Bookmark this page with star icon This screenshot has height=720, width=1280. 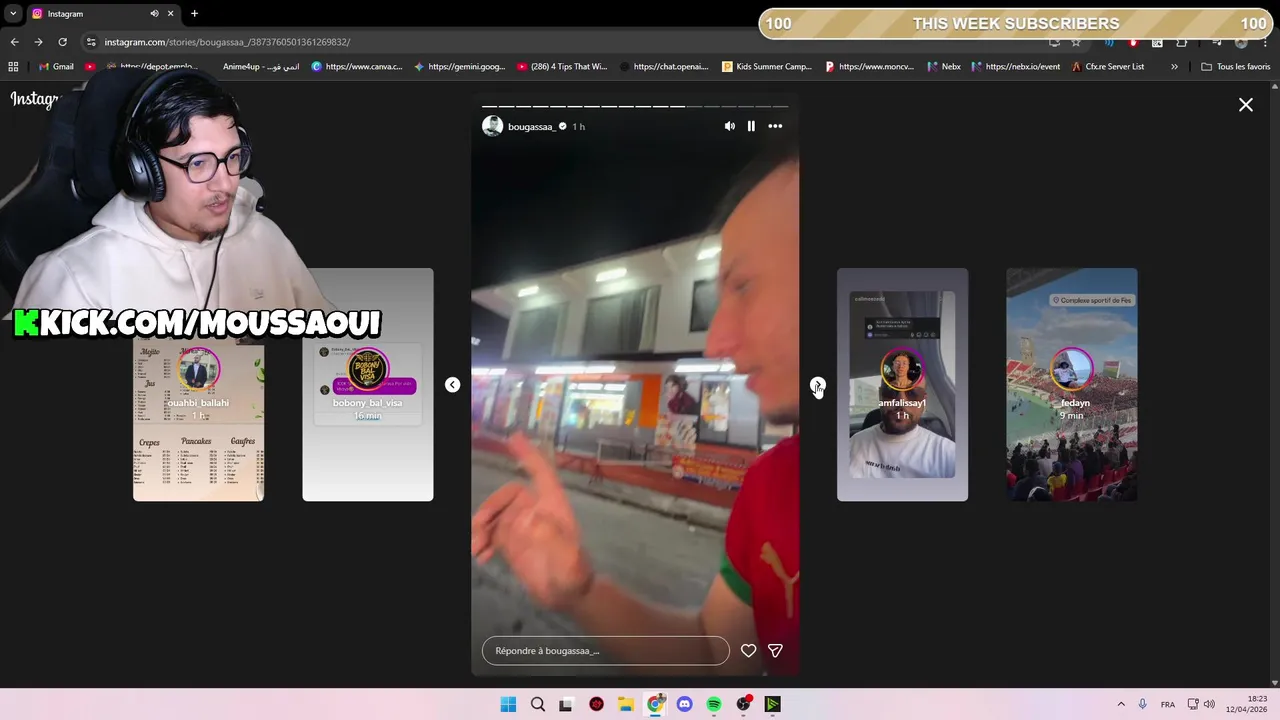pos(1076,42)
